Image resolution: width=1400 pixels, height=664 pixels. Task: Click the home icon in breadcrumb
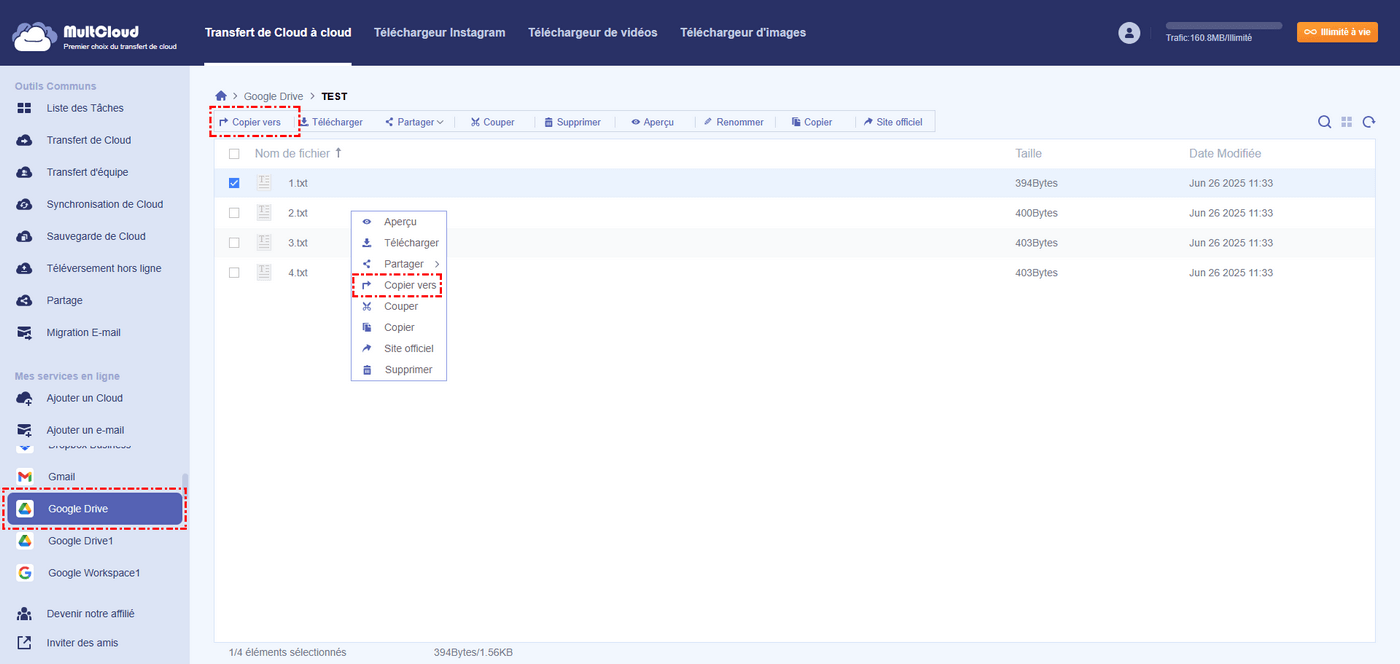click(221, 96)
